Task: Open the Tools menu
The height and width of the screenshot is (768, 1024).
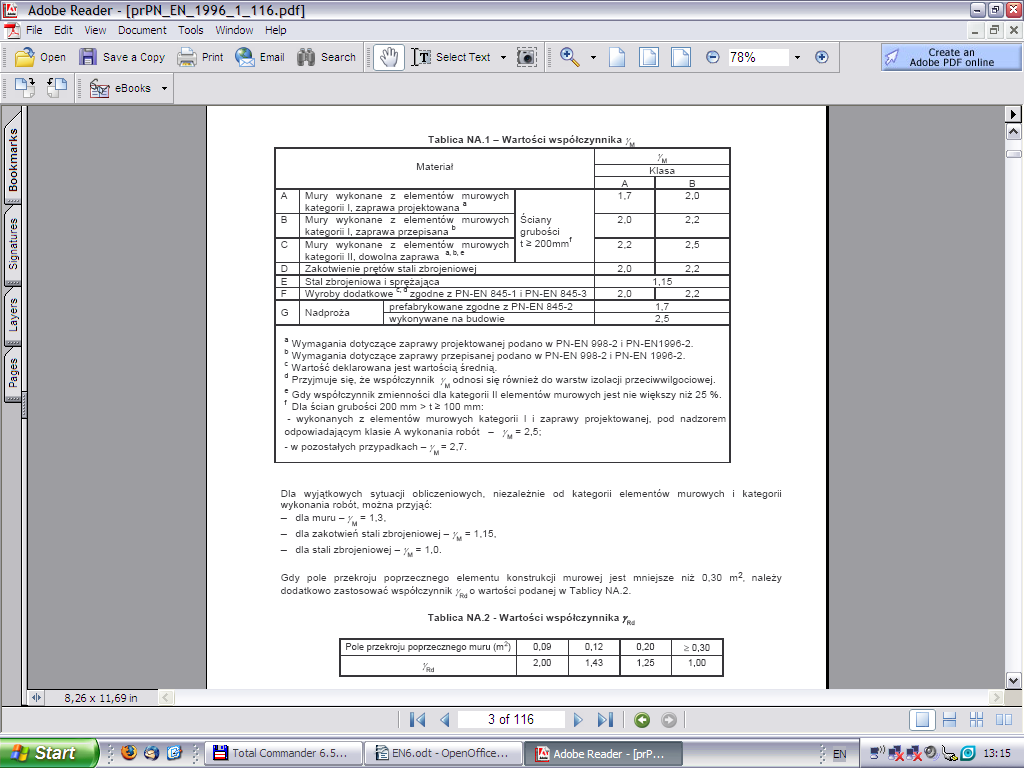Action: pos(191,30)
